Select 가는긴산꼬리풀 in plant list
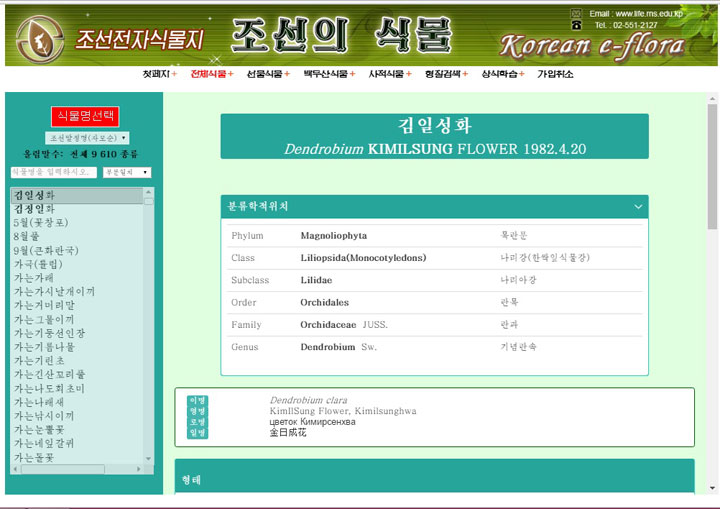Image resolution: width=720 pixels, height=509 pixels. (49, 374)
